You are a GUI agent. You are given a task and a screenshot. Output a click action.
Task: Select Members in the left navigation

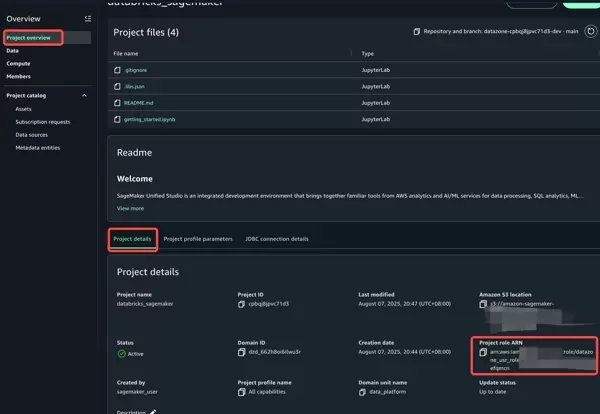19,75
